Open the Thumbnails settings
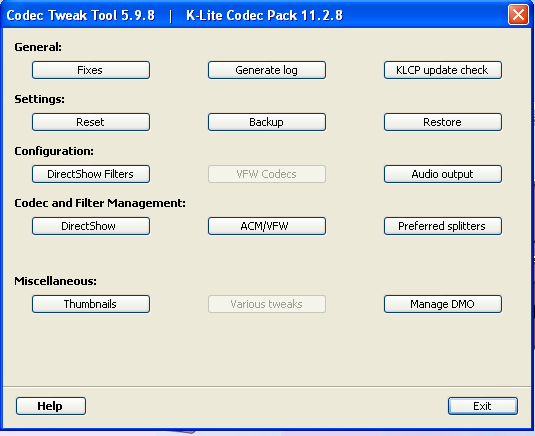 (x=91, y=304)
